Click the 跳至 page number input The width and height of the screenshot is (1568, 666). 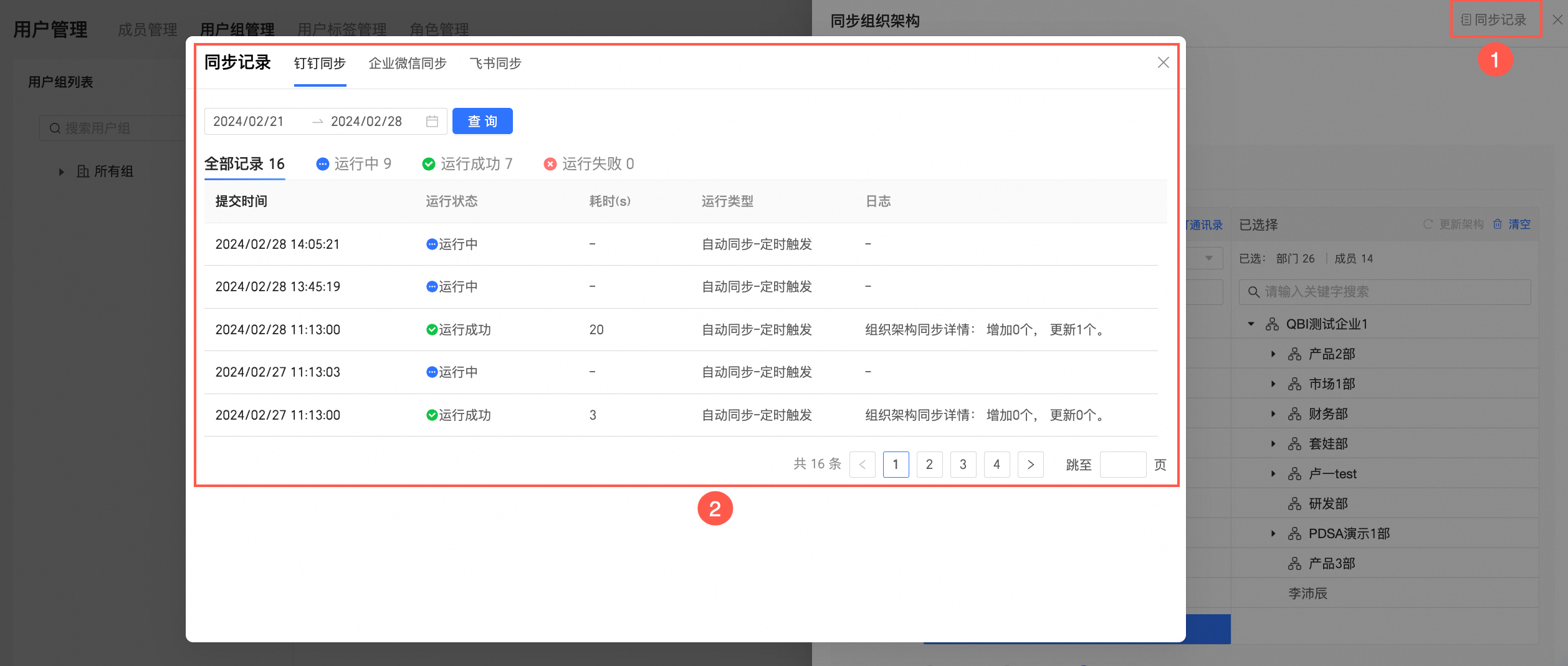click(1123, 465)
